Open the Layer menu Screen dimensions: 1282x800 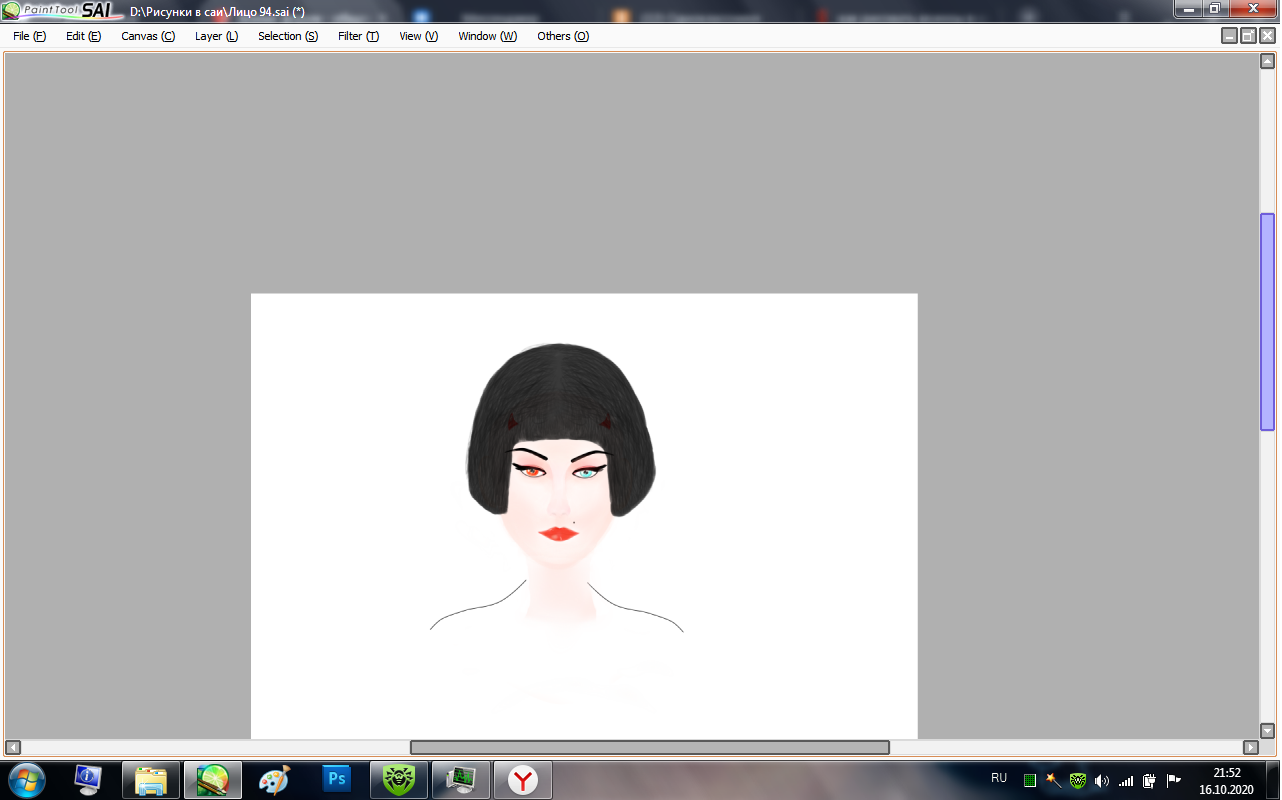216,36
